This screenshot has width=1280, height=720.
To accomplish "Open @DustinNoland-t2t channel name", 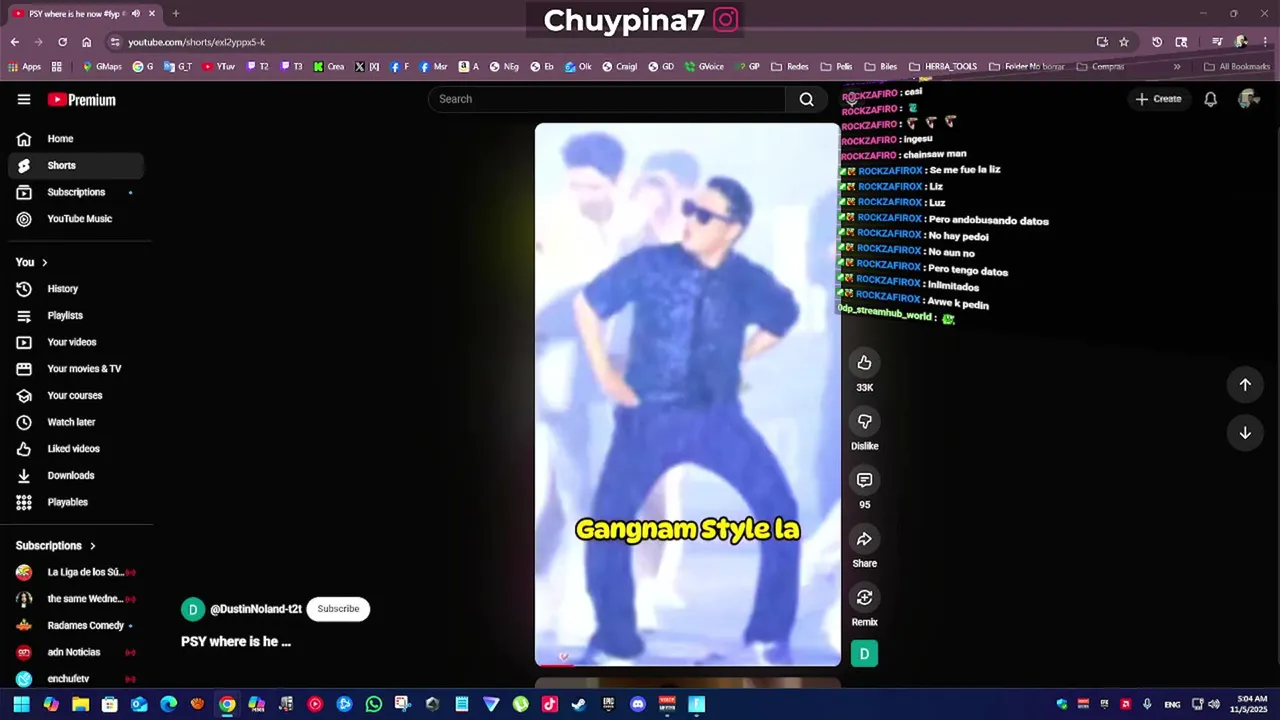I will click(256, 609).
